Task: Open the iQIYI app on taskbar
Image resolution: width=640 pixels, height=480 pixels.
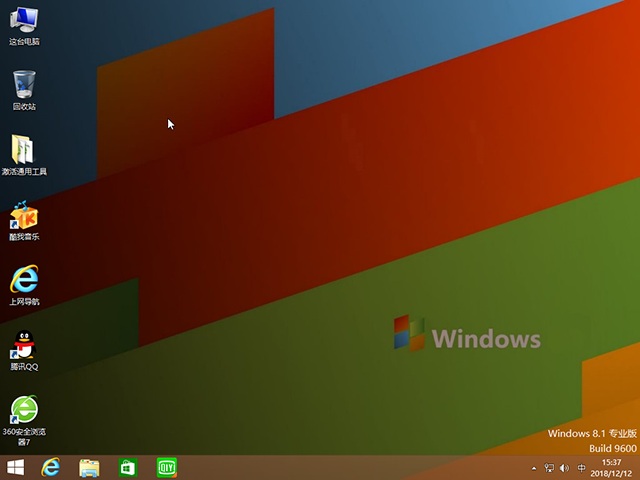Action: coord(166,467)
